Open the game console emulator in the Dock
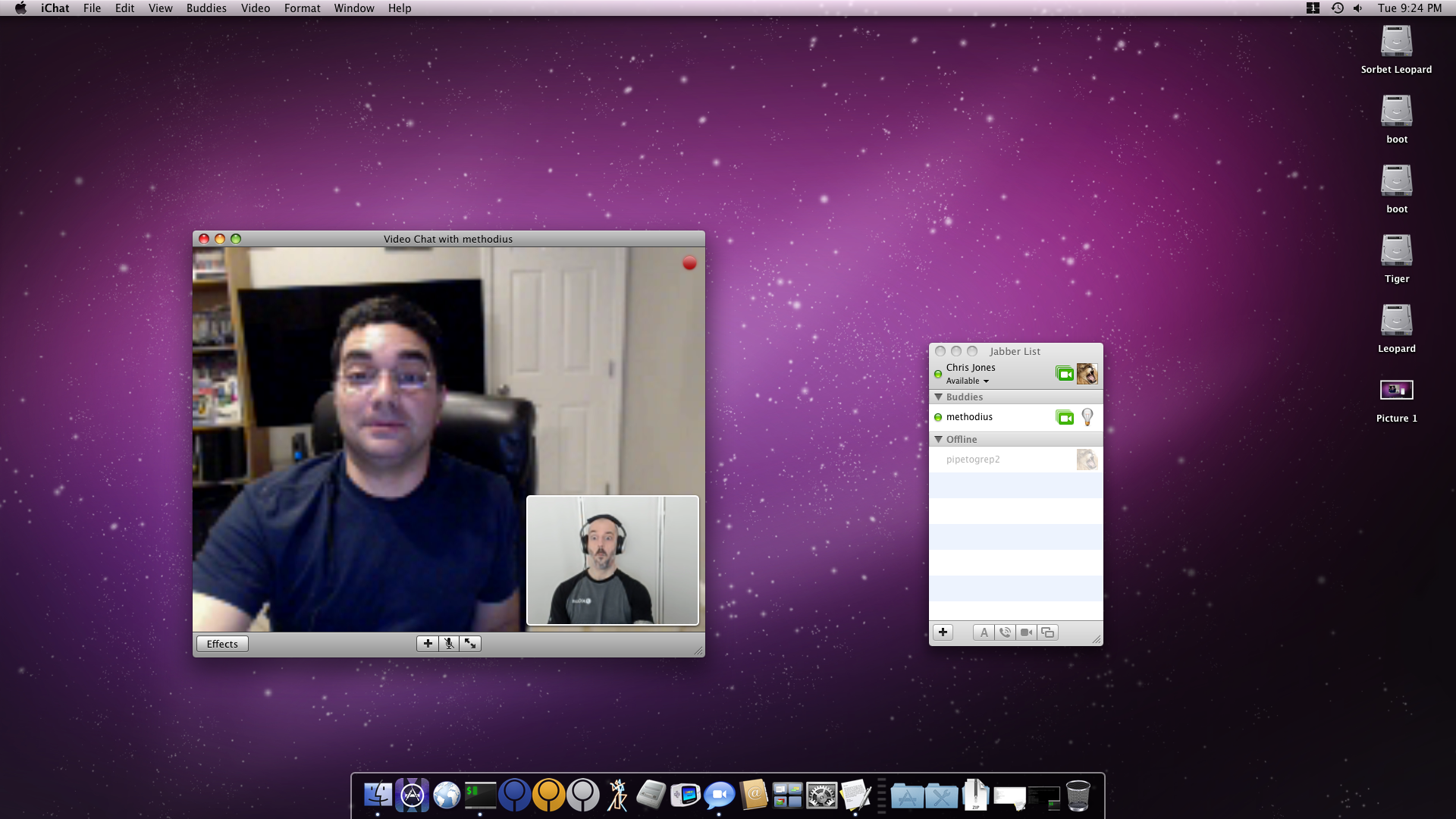The width and height of the screenshot is (1456, 819). pyautogui.click(x=651, y=795)
